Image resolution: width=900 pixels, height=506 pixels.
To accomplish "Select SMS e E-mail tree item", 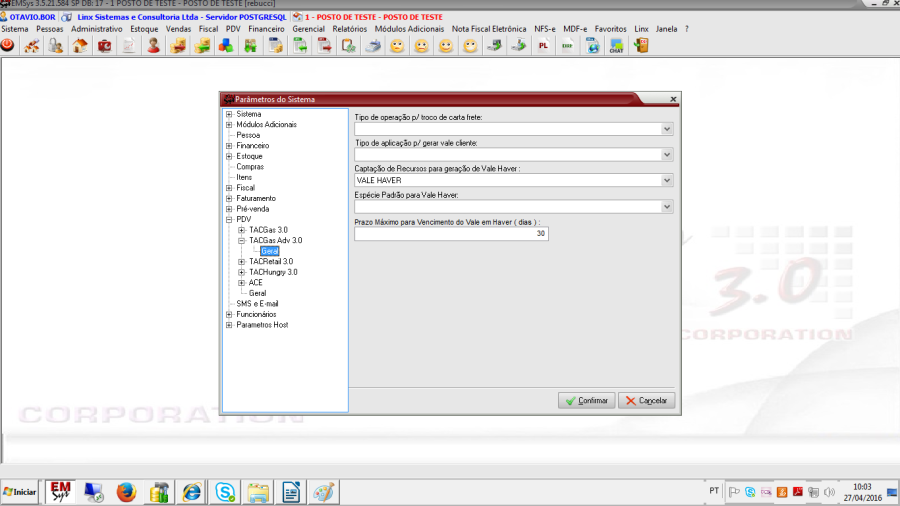I will (x=257, y=304).
